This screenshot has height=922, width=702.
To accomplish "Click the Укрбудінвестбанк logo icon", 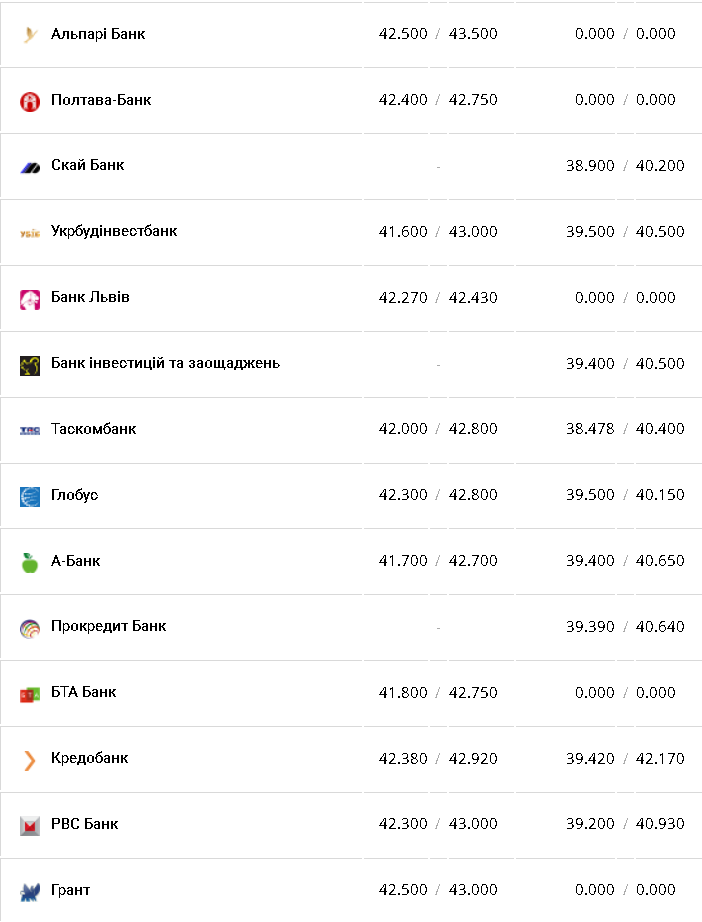I will 30,233.
